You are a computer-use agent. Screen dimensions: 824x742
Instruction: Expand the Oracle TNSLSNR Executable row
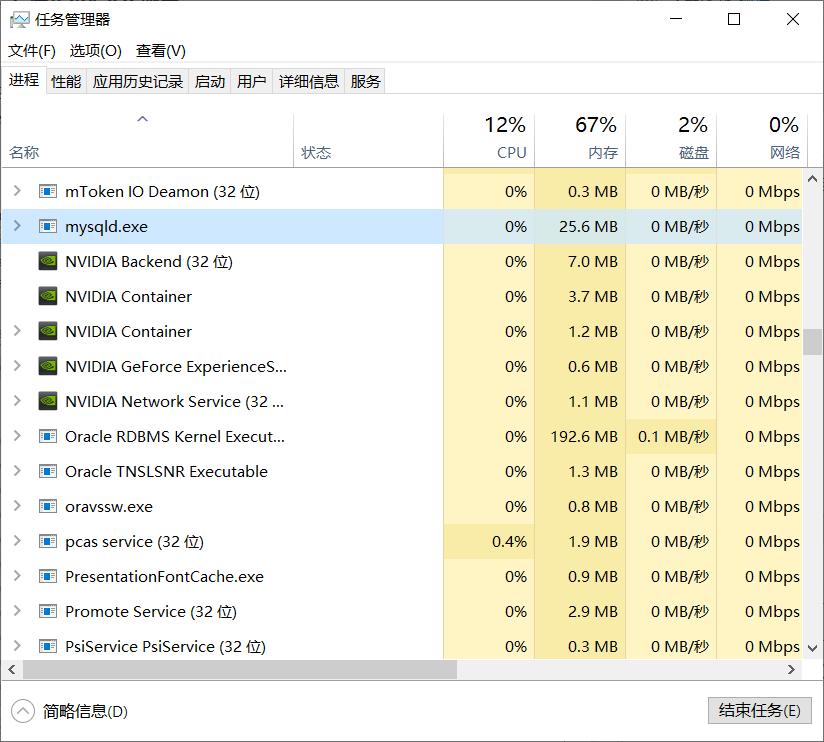(x=17, y=471)
